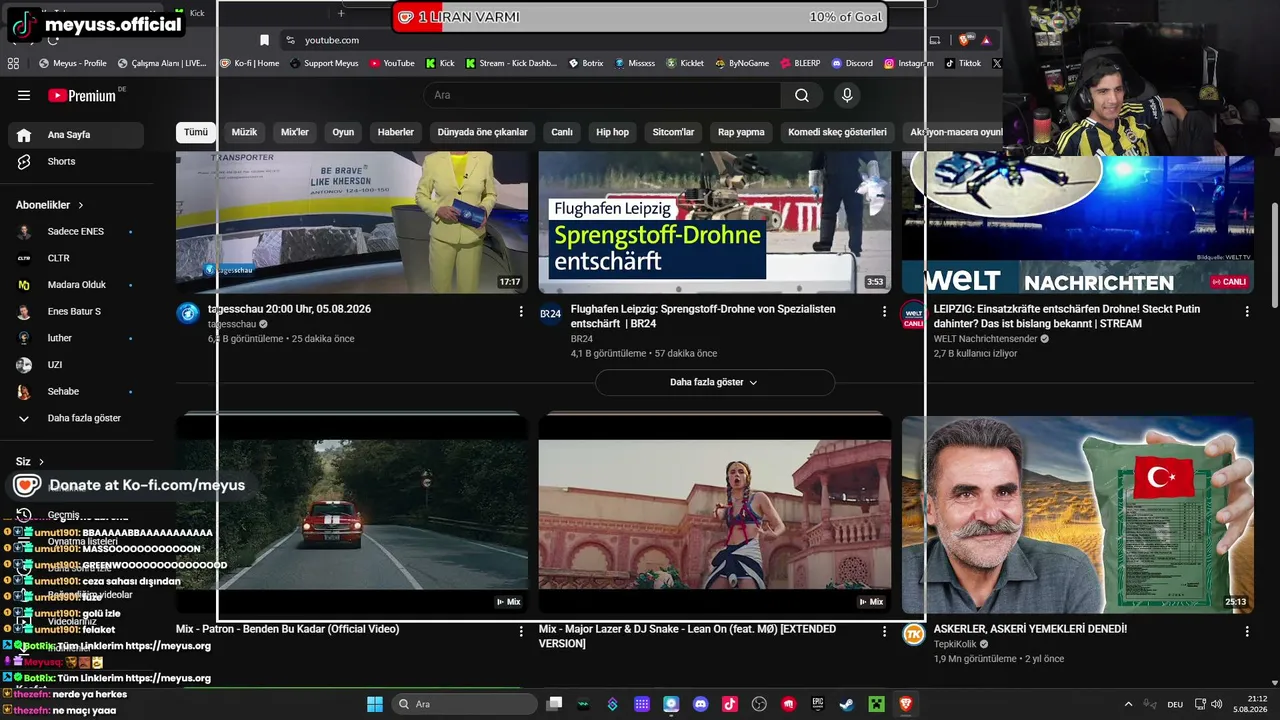Switch to Brave browser in the taskbar
The image size is (1280, 720).
click(906, 704)
